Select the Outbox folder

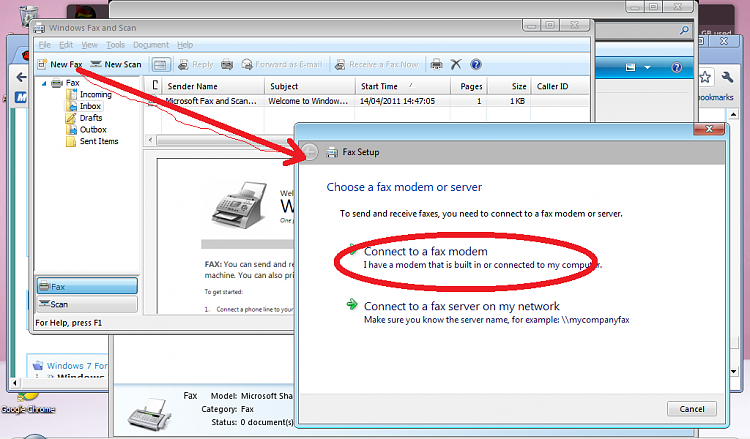pos(87,130)
